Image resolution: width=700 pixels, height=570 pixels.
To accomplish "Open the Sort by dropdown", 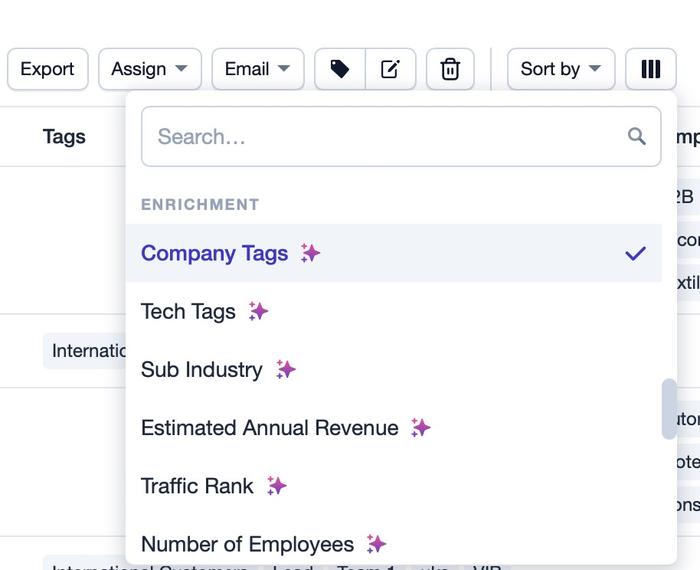I will (x=561, y=69).
